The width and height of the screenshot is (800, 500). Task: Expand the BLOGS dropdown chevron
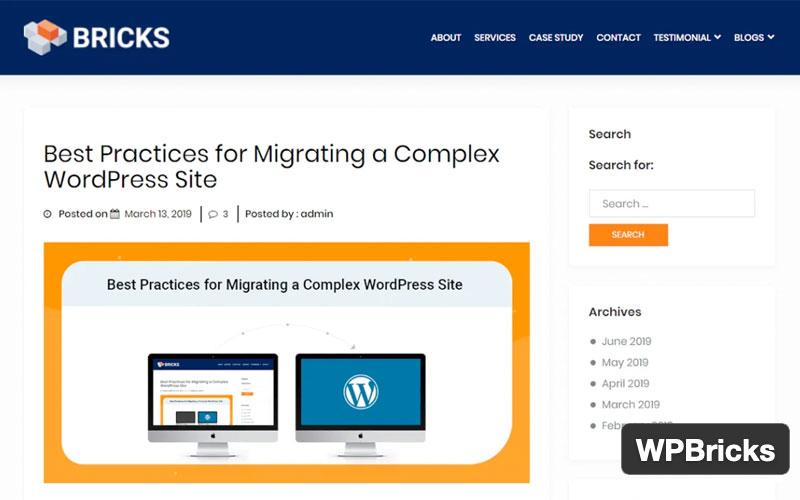point(771,37)
